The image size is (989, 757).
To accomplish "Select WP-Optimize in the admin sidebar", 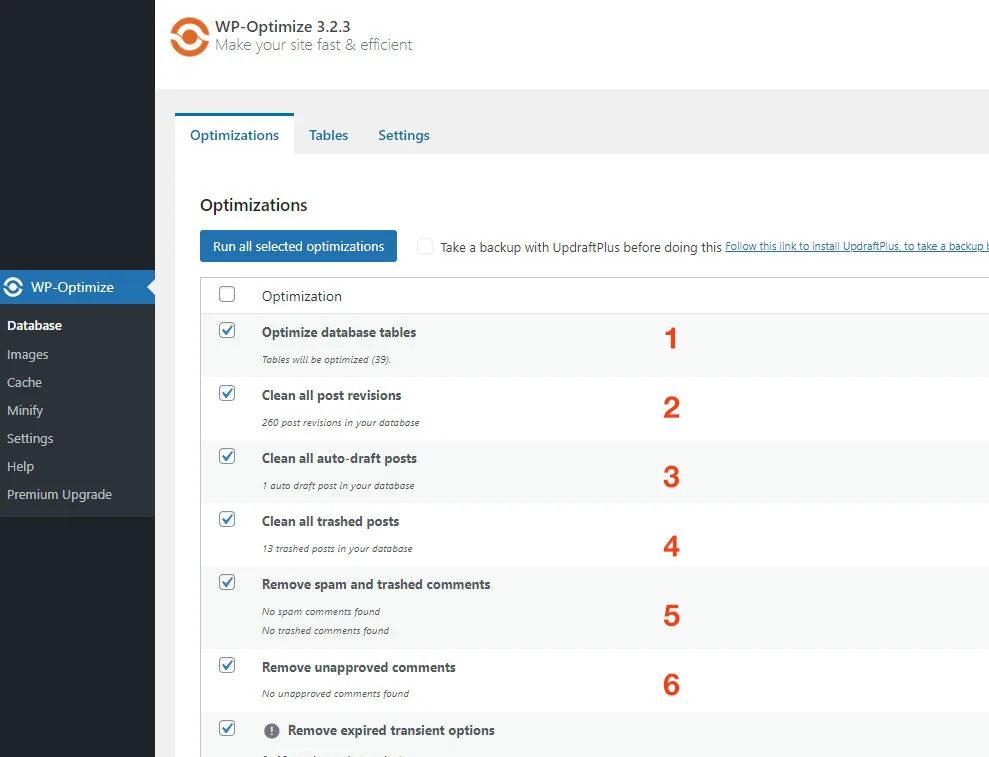I will click(x=78, y=287).
